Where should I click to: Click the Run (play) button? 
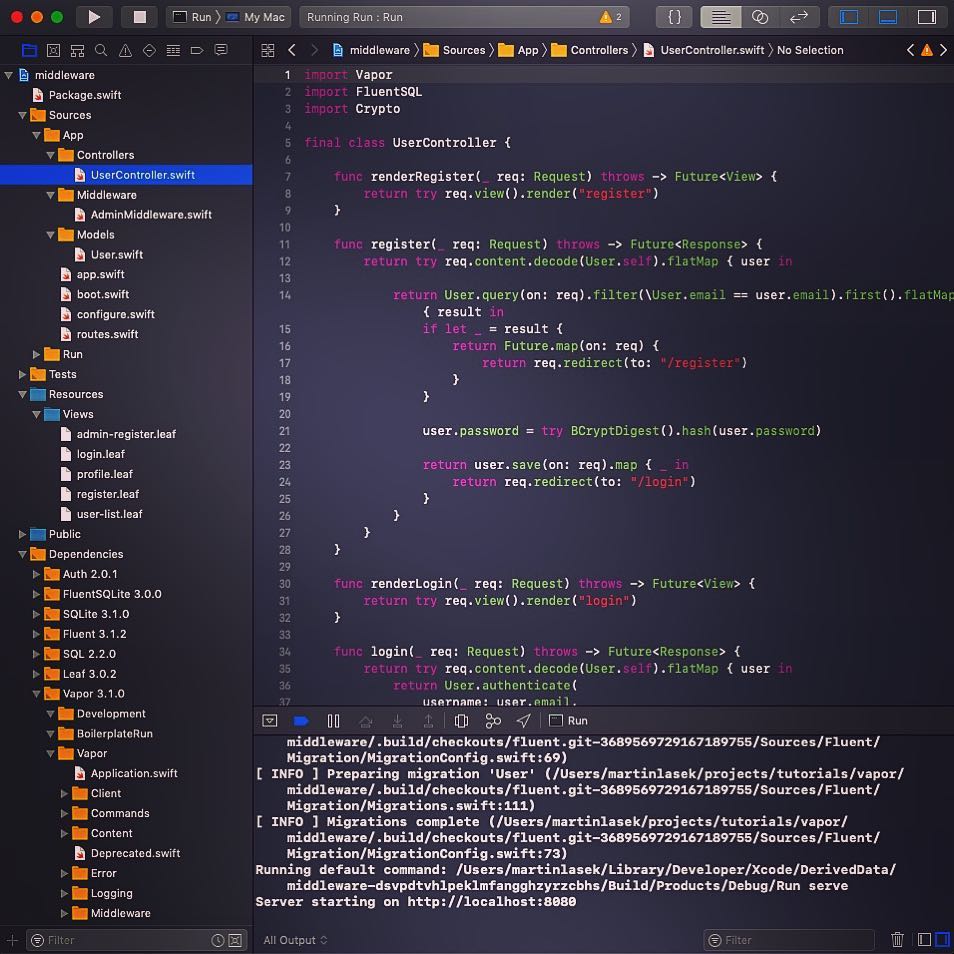tap(94, 17)
